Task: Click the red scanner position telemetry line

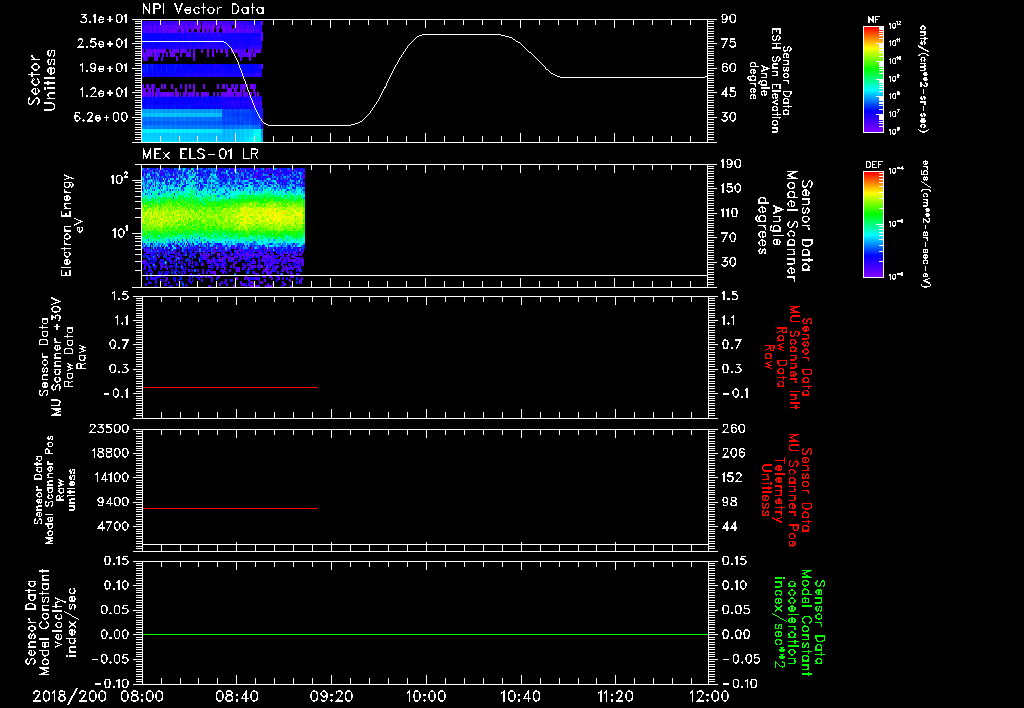Action: [x=229, y=508]
